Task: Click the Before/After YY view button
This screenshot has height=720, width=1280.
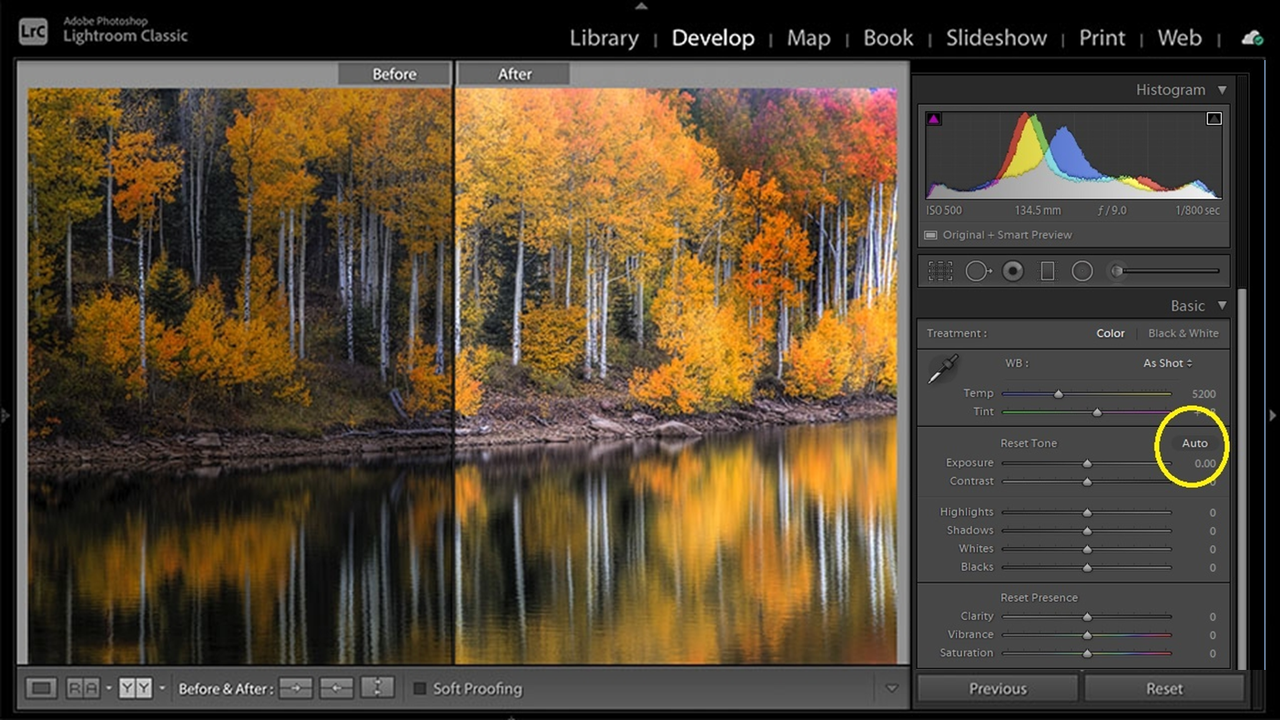Action: (x=134, y=688)
